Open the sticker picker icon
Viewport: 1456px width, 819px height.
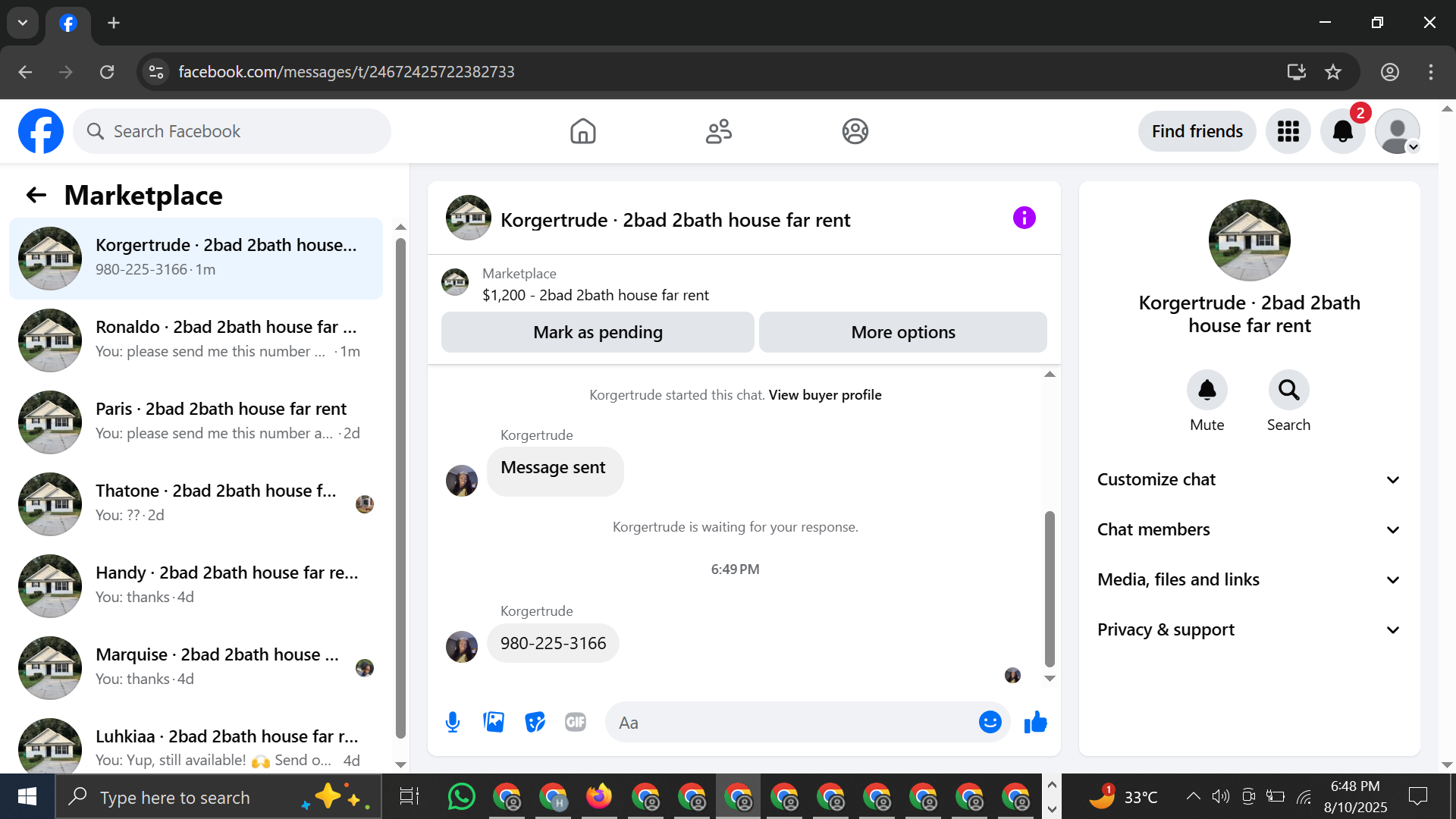point(535,722)
